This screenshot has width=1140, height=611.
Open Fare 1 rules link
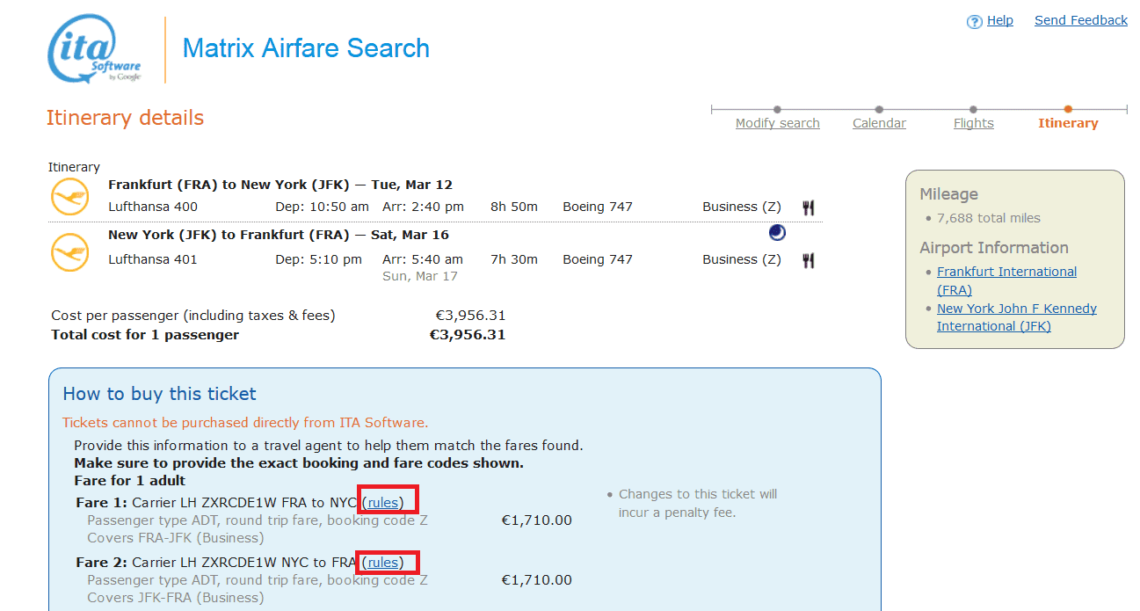pos(382,503)
